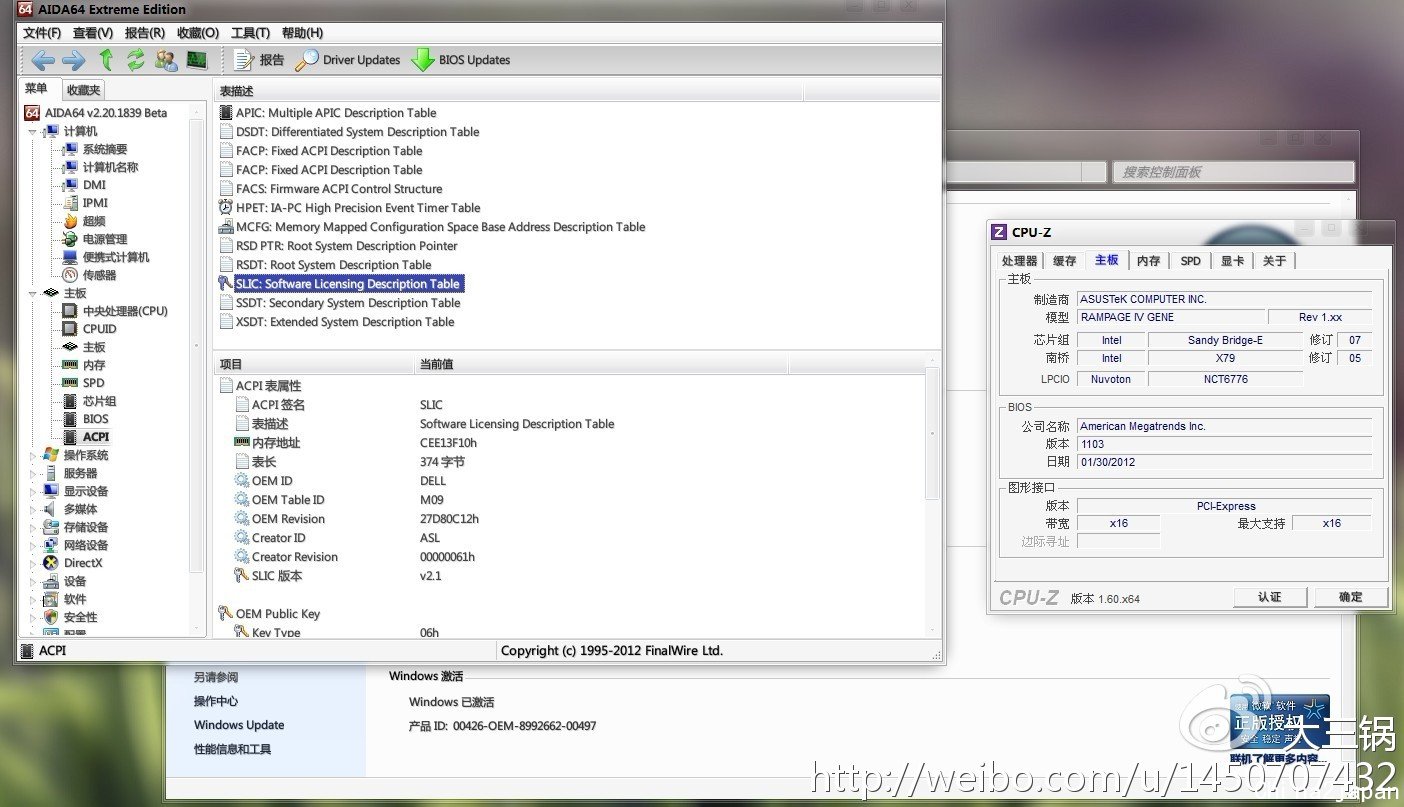This screenshot has width=1404, height=807.
Task: Switch to CPU-Z 处理器 tab
Action: 1020,261
